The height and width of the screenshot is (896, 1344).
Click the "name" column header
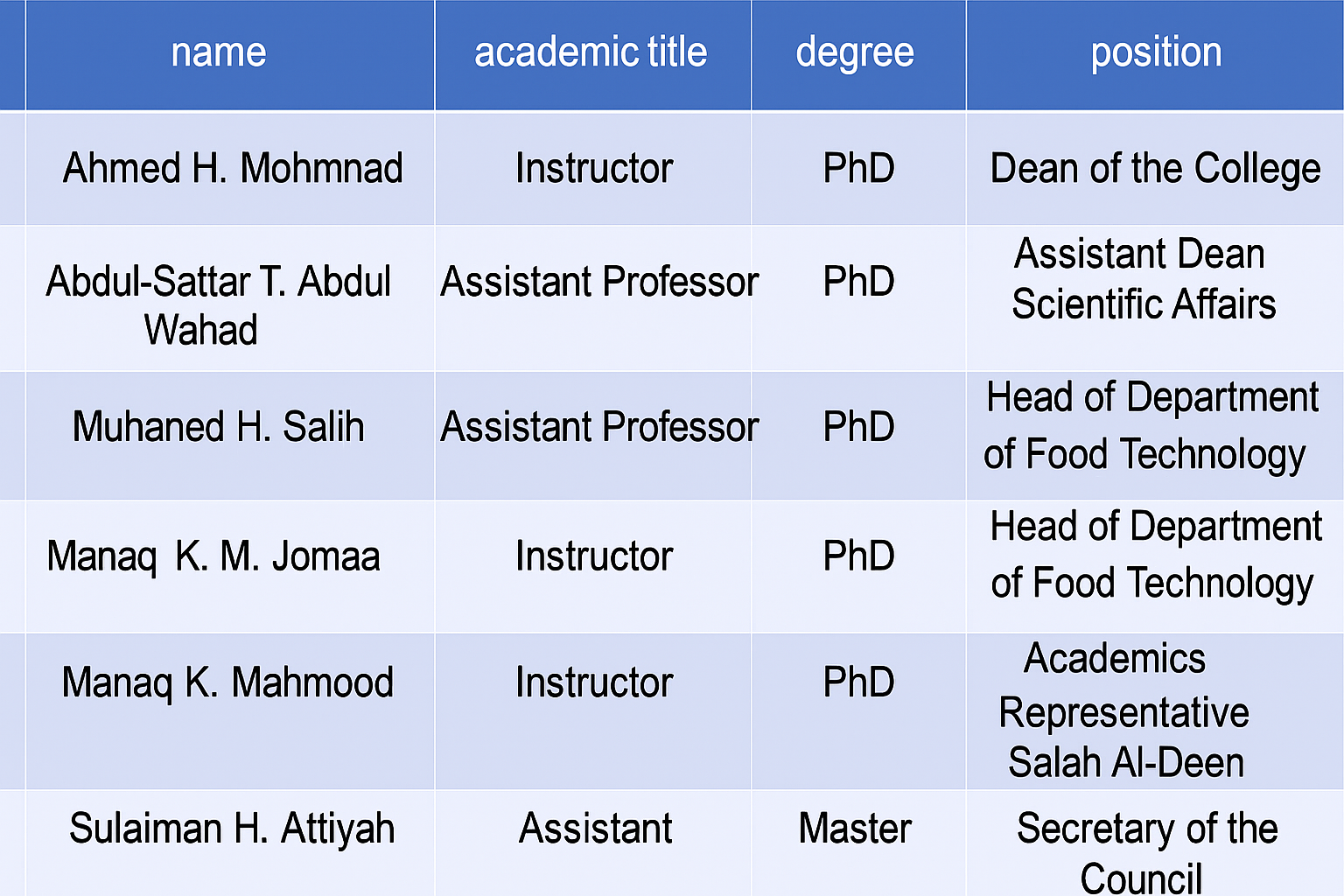point(219,52)
